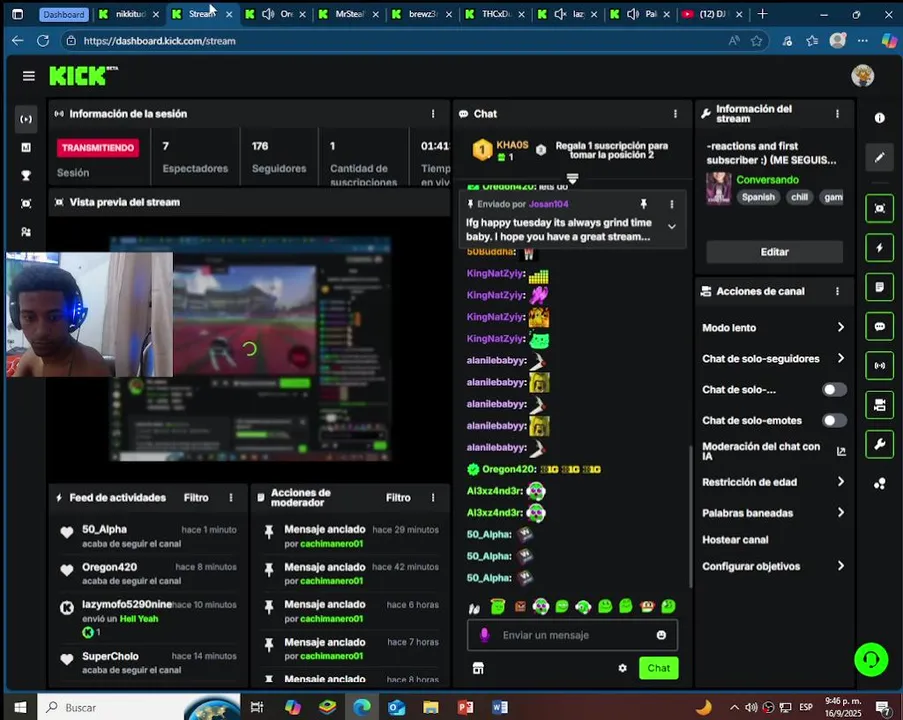
Task: Click Hostear canal
Action: click(x=735, y=540)
